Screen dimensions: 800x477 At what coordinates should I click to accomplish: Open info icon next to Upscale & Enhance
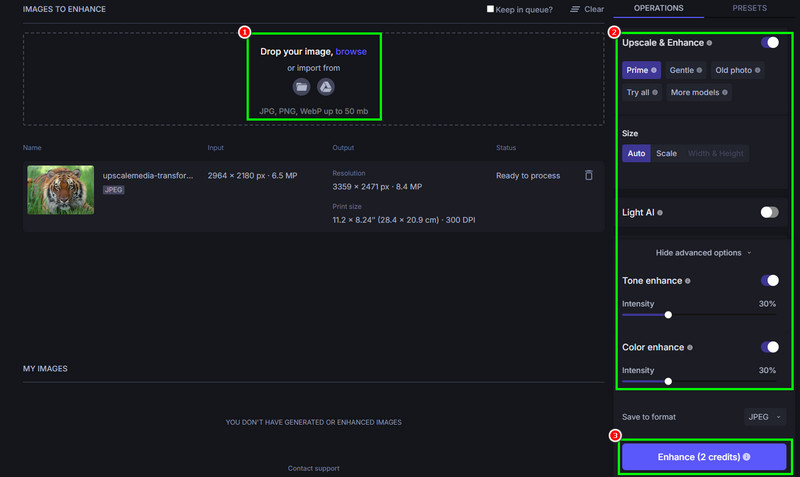pos(709,43)
